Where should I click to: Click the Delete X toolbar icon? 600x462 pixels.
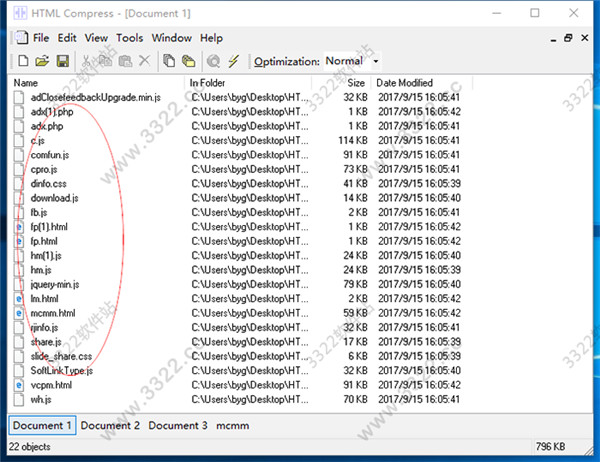(145, 60)
